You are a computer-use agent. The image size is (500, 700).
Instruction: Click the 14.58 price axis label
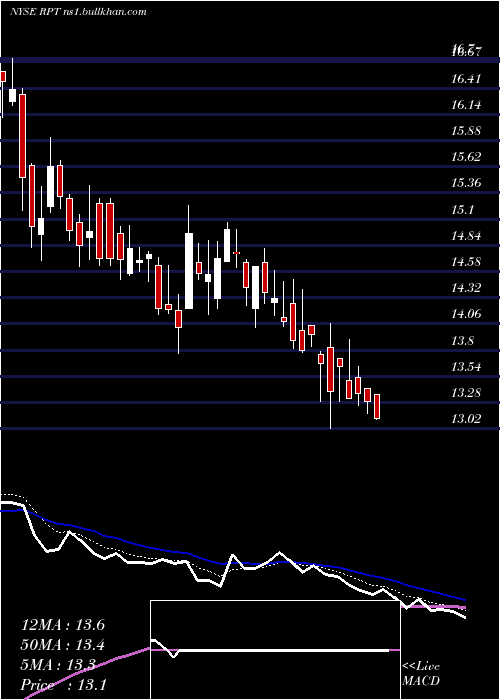tap(467, 262)
